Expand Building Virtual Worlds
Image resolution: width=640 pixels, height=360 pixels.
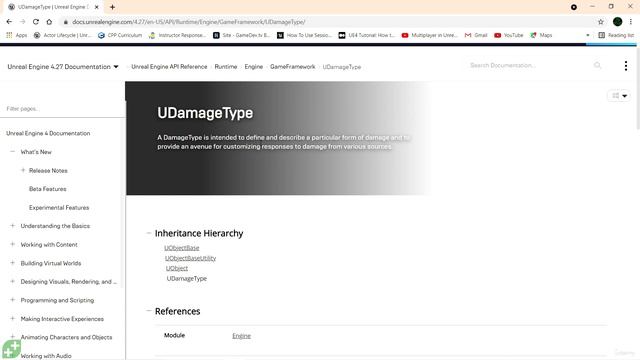coord(12,263)
